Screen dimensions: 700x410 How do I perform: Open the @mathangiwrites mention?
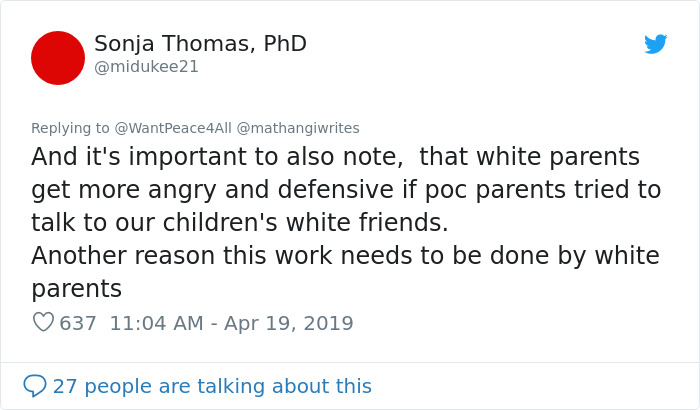pos(298,128)
